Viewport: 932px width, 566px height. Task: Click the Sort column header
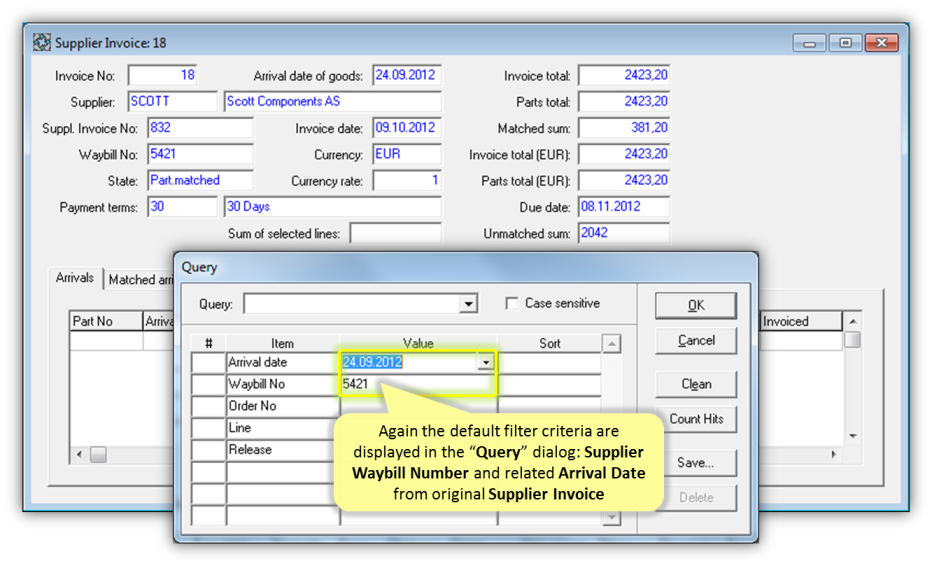(x=549, y=343)
